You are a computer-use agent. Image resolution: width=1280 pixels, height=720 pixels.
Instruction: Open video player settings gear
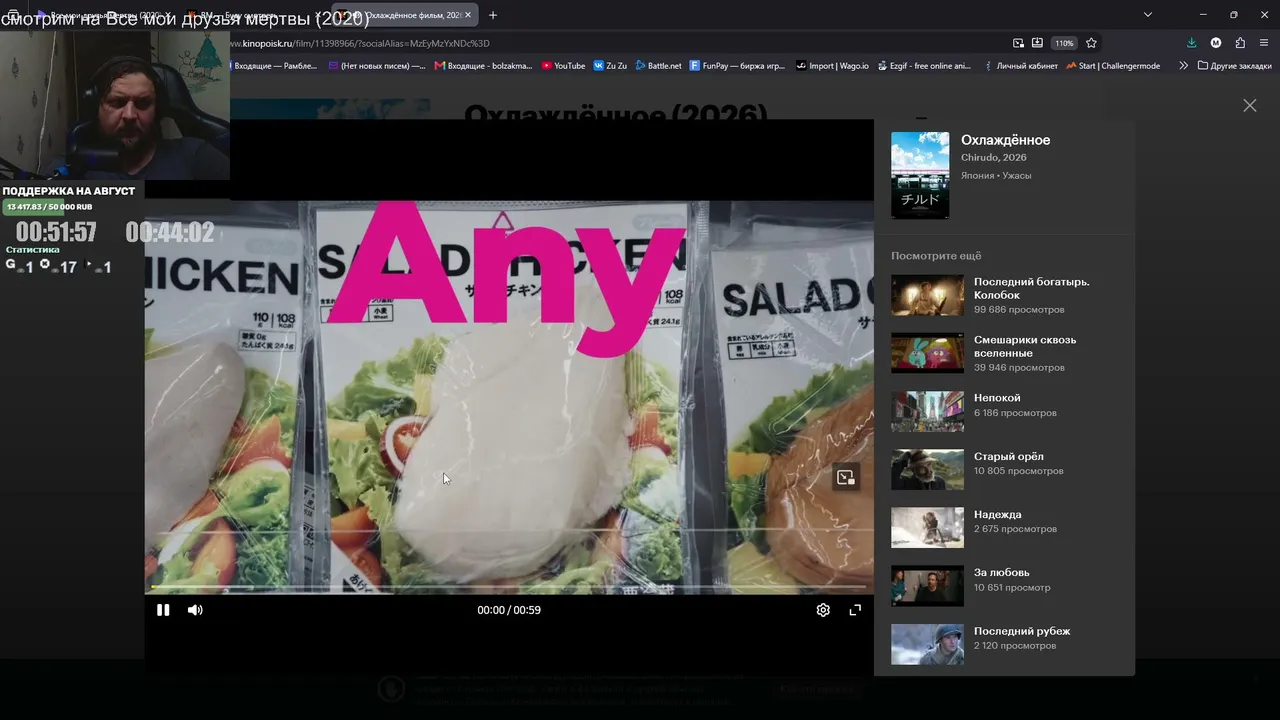point(823,610)
